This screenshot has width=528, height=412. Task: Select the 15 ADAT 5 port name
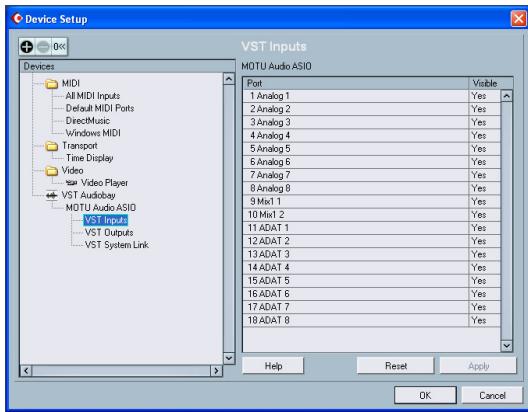(269, 281)
